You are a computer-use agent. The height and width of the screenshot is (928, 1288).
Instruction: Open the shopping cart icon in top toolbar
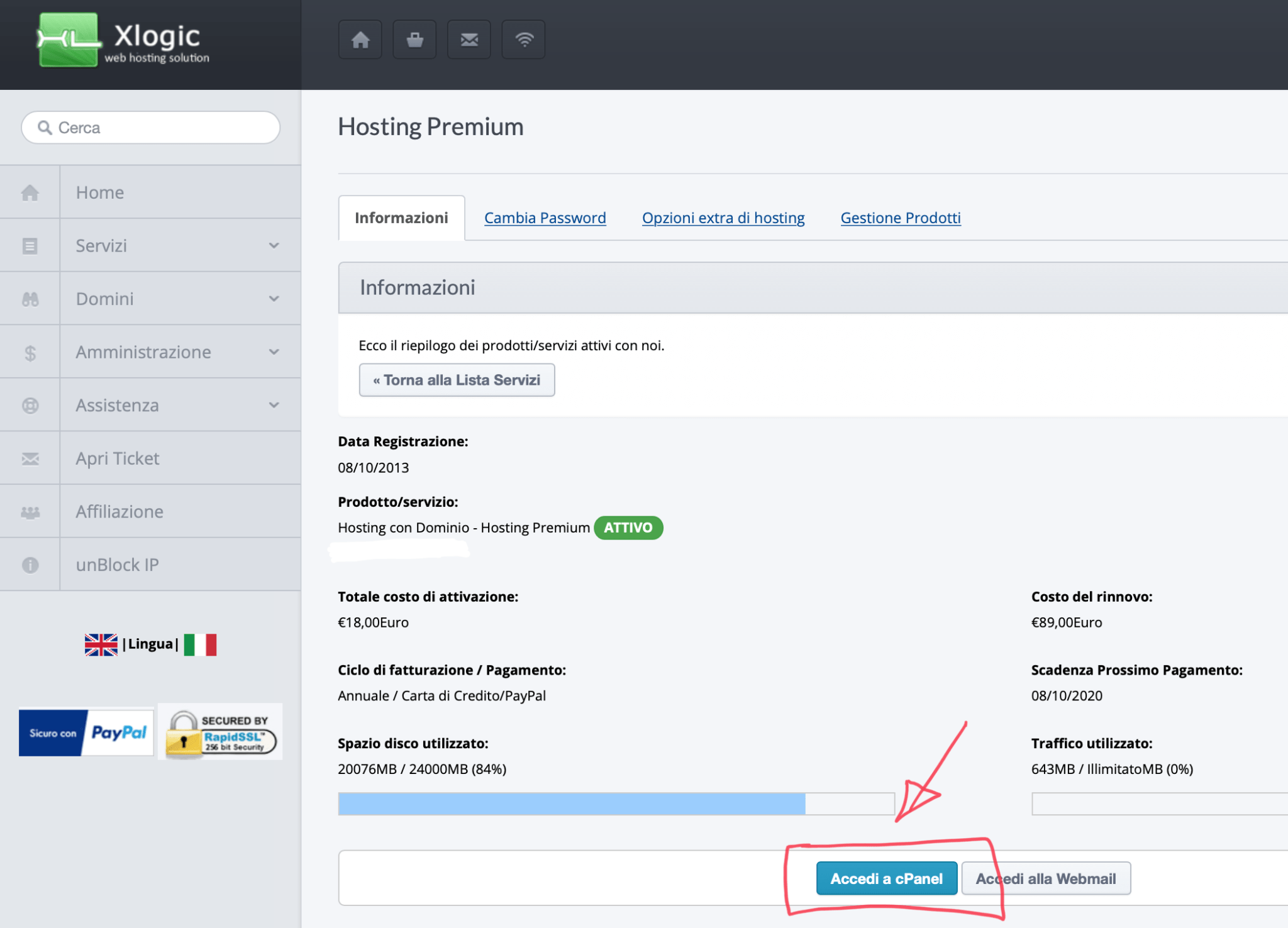[414, 39]
